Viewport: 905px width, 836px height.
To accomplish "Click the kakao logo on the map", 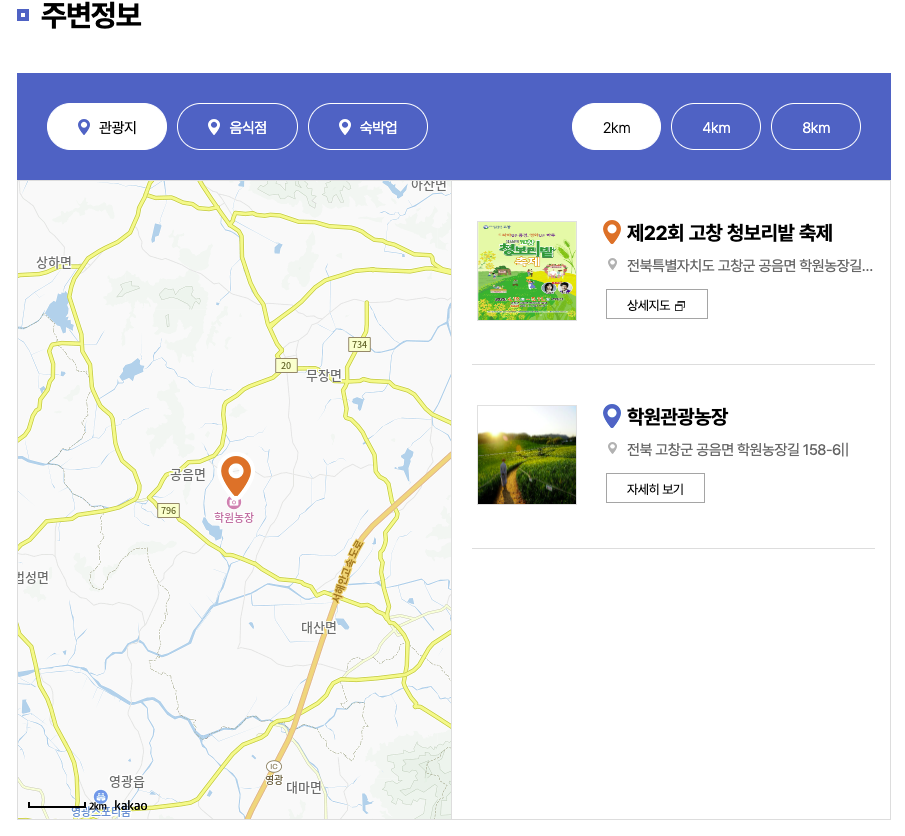I will pyautogui.click(x=131, y=804).
